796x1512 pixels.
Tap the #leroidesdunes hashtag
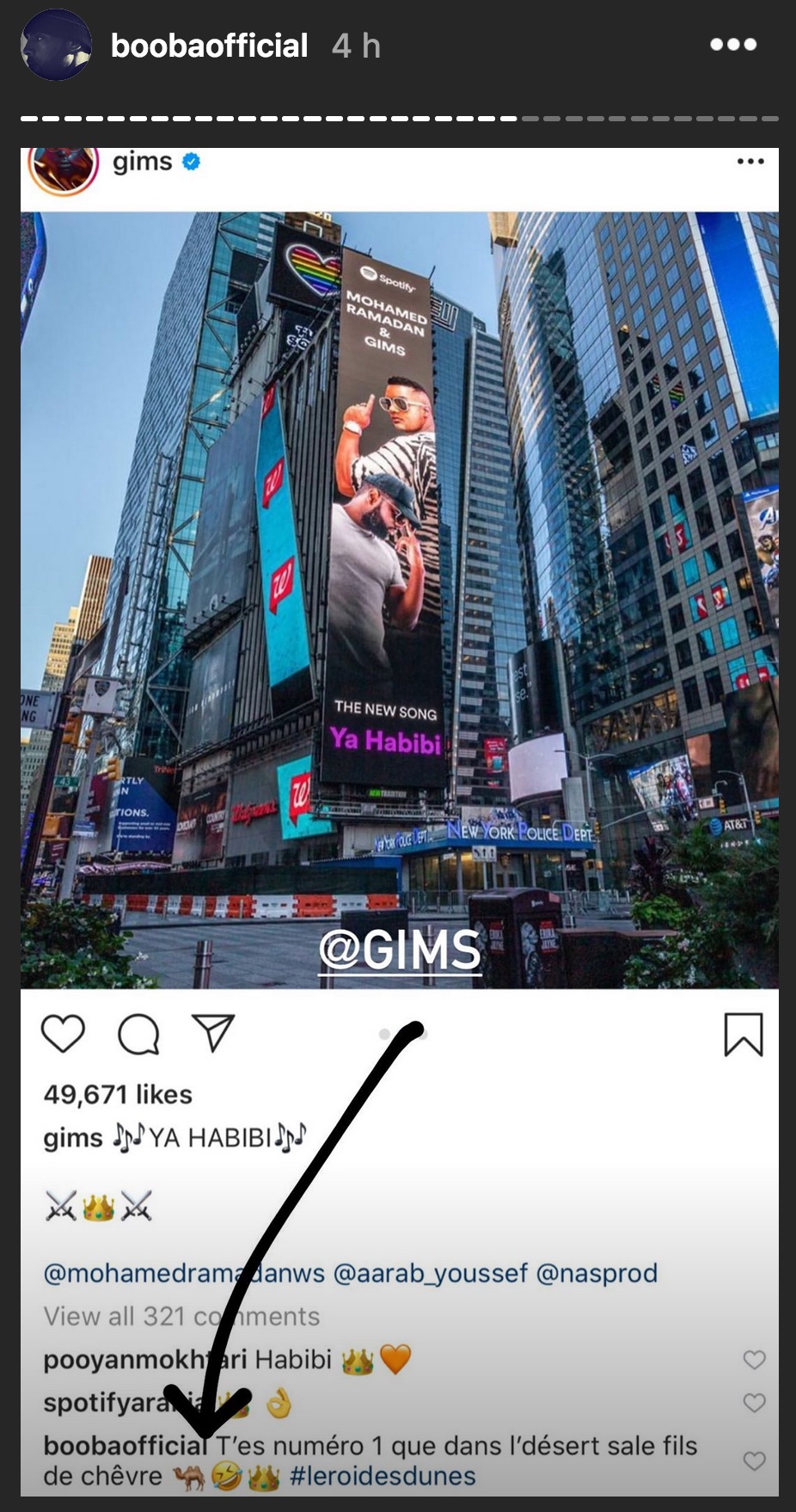(383, 1476)
